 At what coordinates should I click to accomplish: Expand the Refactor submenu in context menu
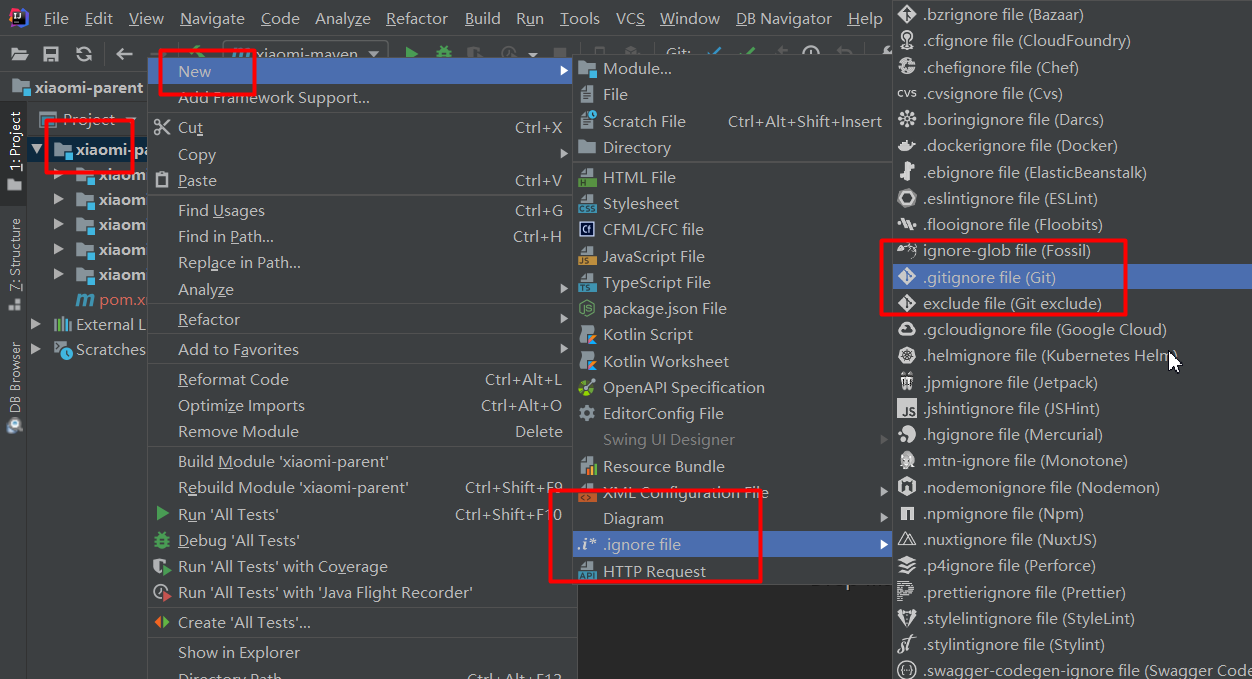(x=361, y=319)
